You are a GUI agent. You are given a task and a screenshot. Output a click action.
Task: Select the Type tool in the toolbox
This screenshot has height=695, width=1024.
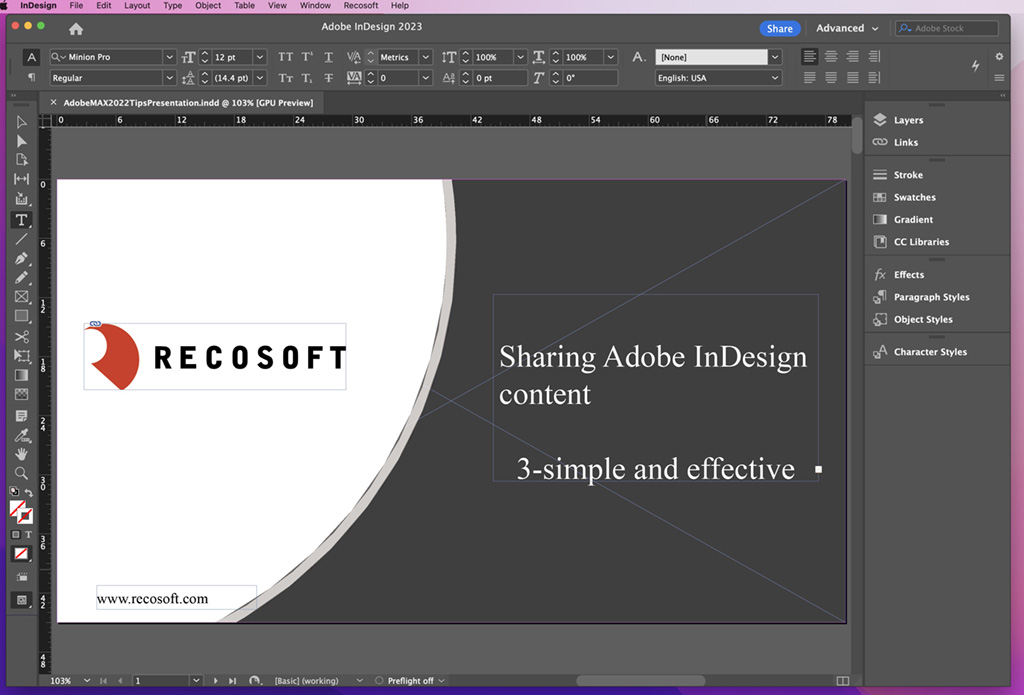point(21,220)
